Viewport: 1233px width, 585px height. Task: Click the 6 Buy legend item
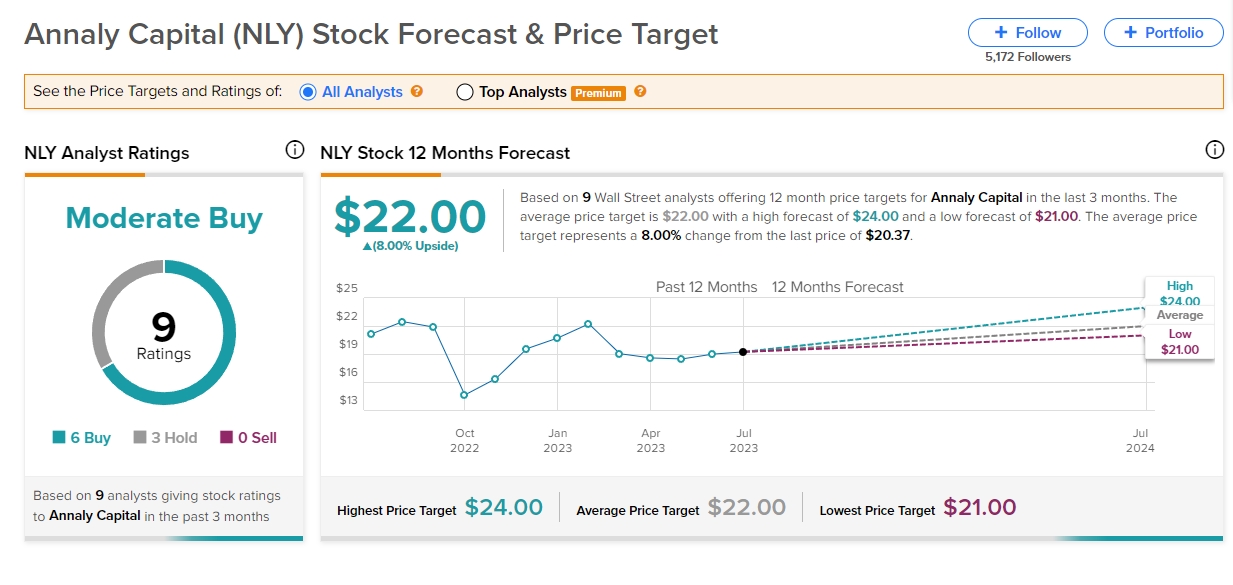pos(81,438)
